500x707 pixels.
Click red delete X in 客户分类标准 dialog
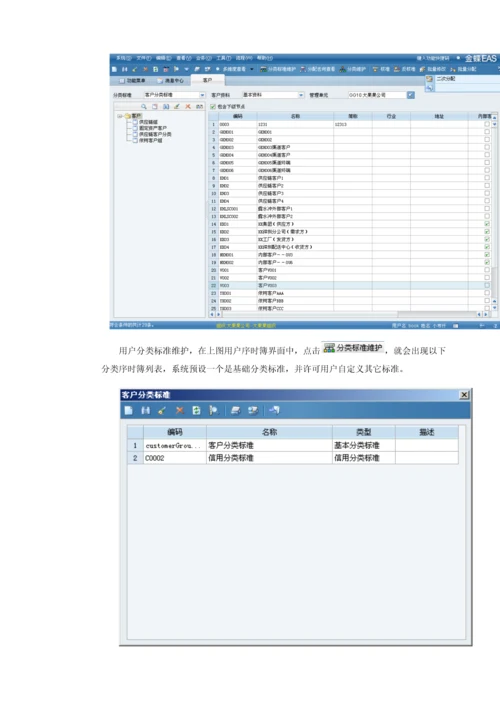click(179, 410)
